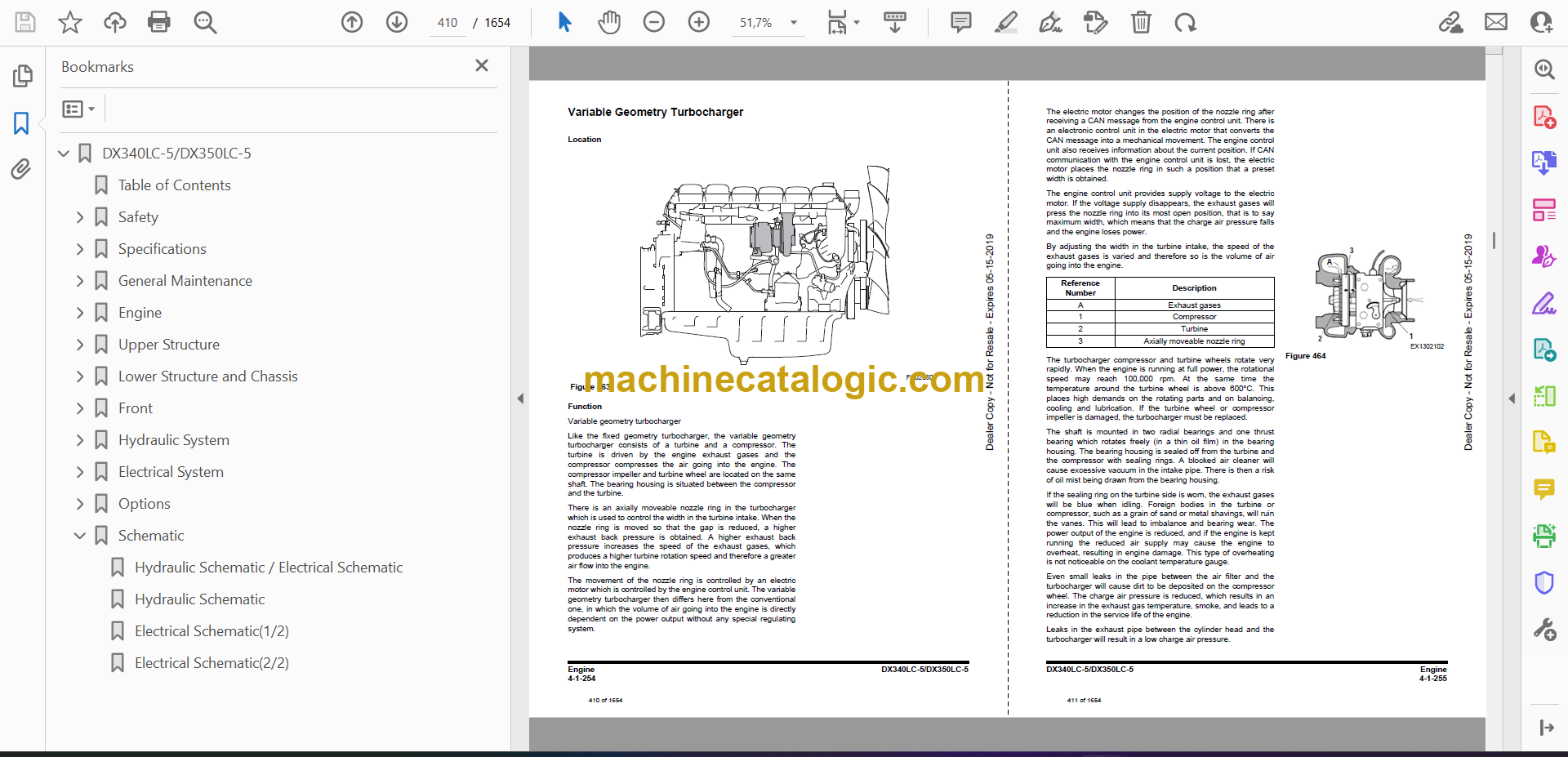
Task: Open the Comment tool in right pane
Action: (x=1544, y=489)
